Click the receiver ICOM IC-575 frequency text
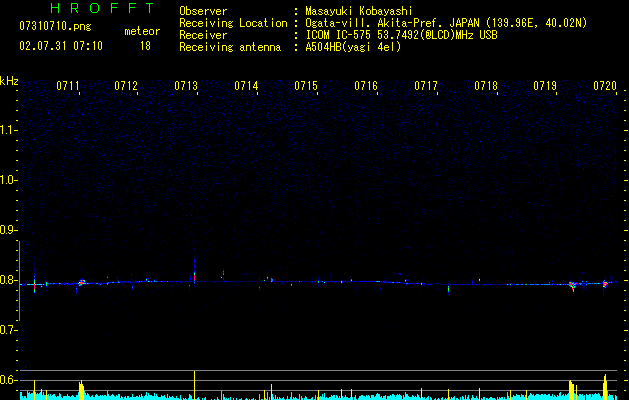This screenshot has height=400, width=629. (401, 35)
